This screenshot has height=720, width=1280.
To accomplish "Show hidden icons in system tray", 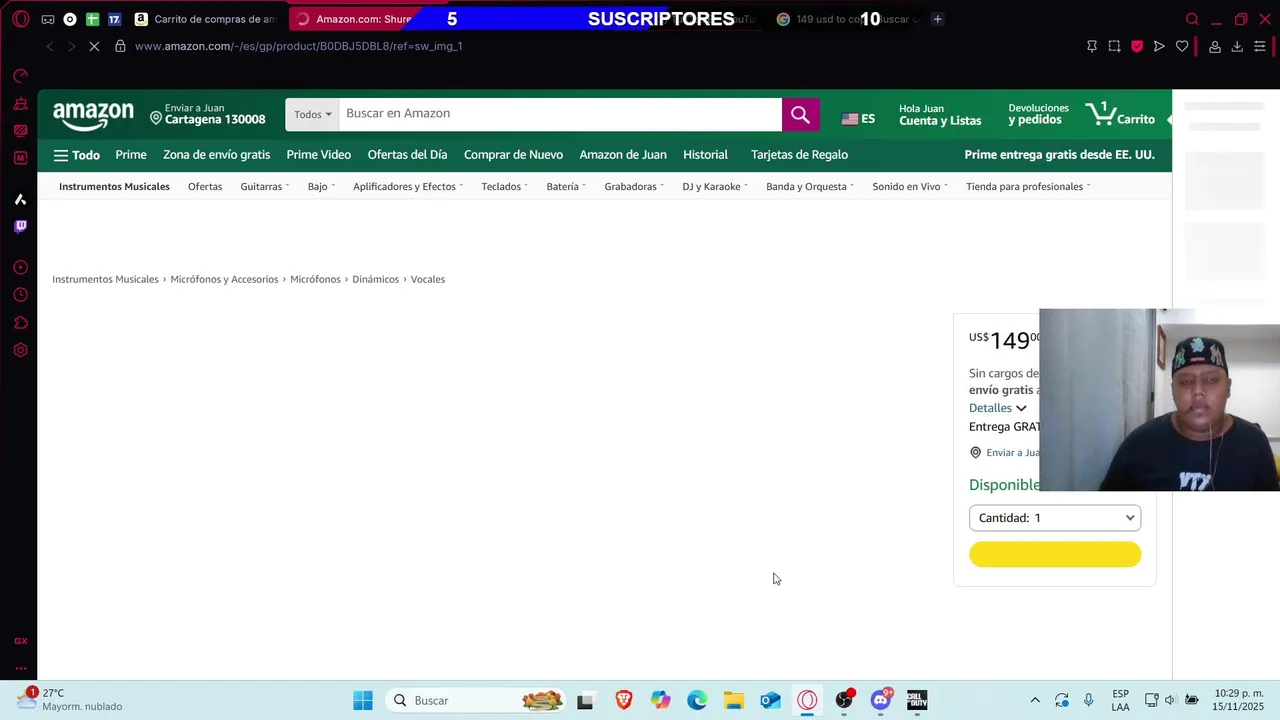I will click(x=1035, y=700).
